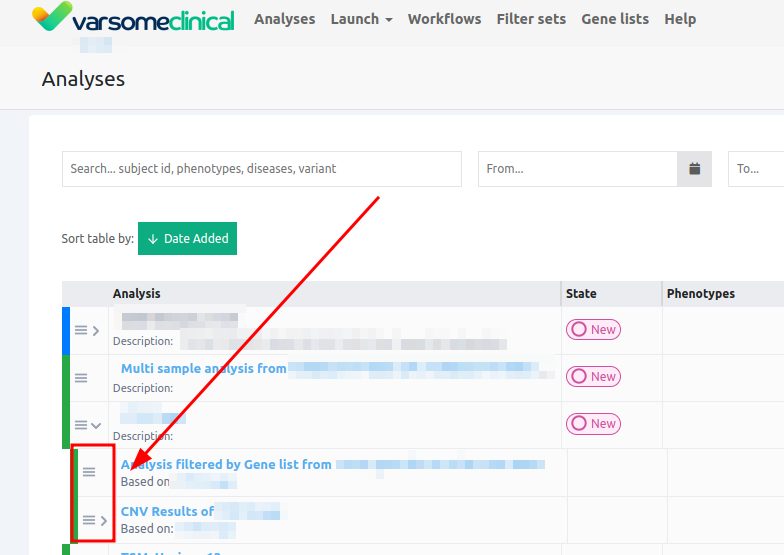
Task: Click the VarSome Clinical logo
Action: [x=133, y=19]
